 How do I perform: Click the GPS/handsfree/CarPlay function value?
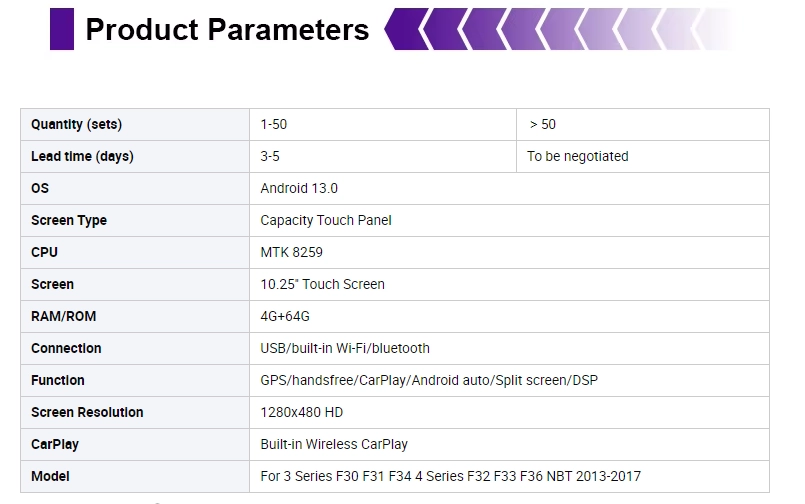[429, 380]
